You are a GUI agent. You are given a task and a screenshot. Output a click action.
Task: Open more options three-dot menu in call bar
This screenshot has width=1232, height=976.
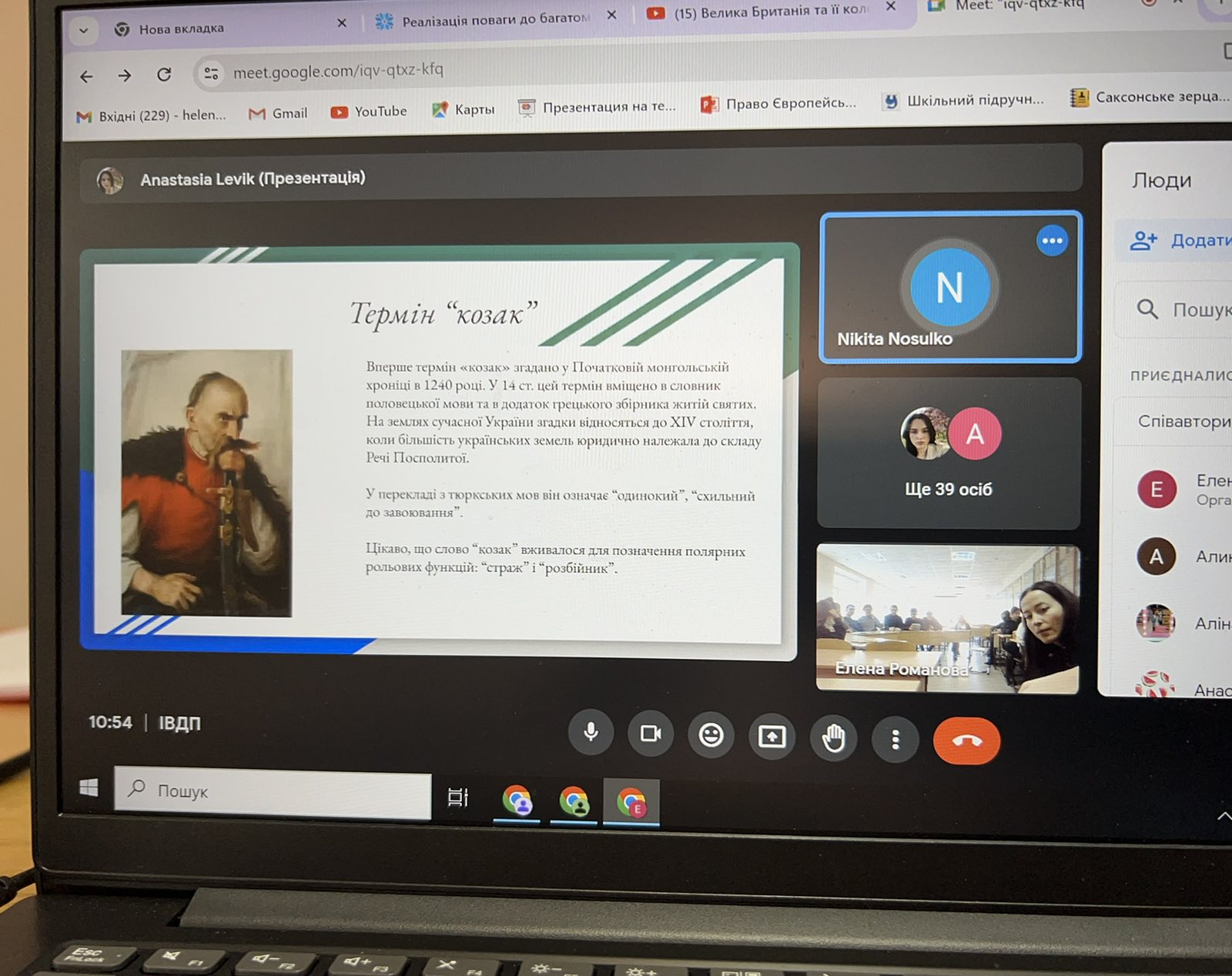coord(895,740)
